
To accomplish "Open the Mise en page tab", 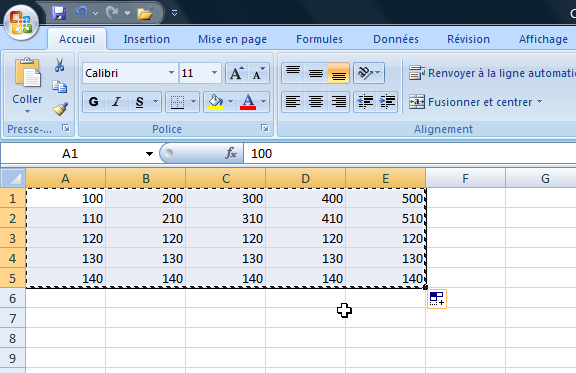I will 233,39.
